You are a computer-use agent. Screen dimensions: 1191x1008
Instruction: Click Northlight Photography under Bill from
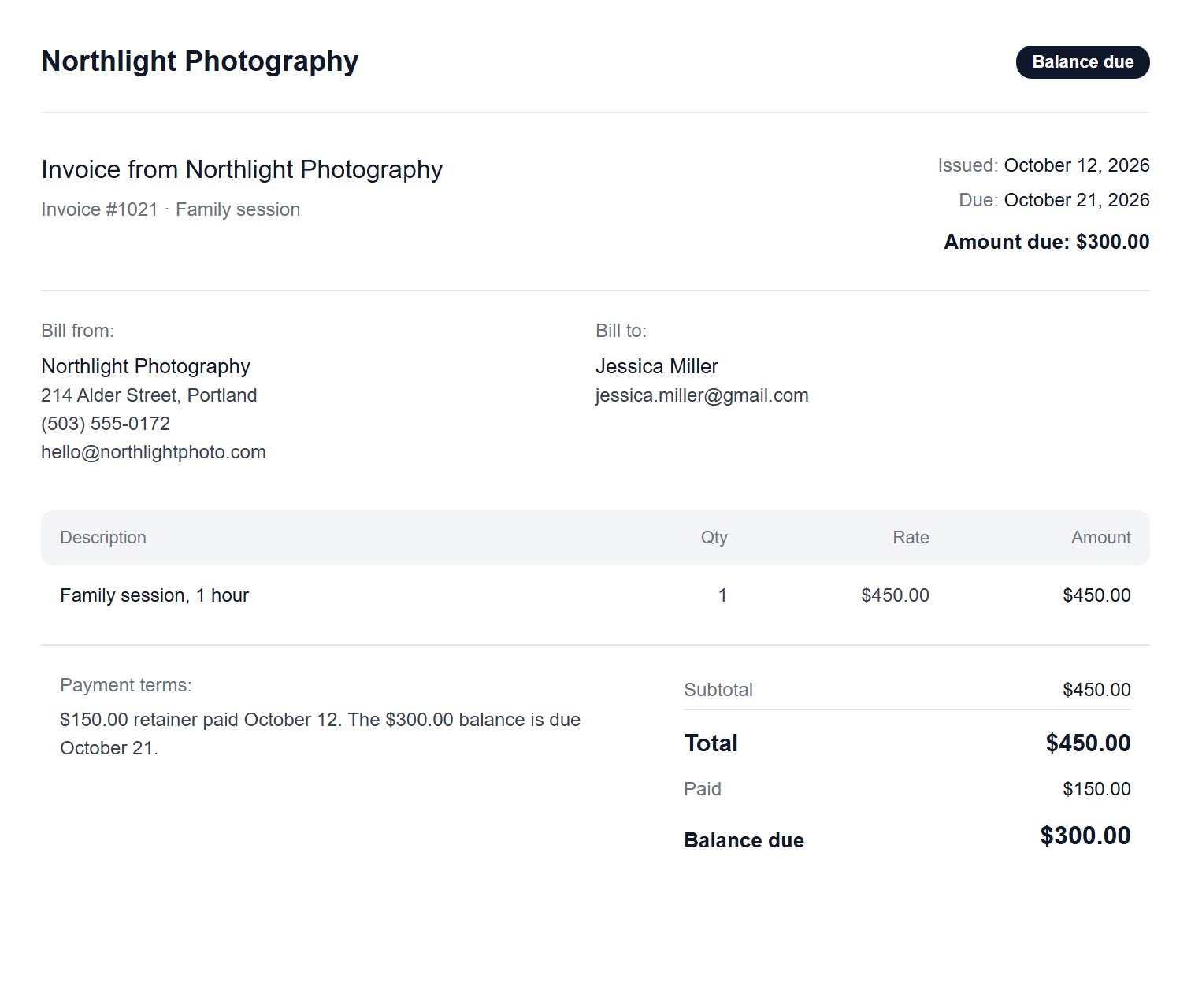146,366
